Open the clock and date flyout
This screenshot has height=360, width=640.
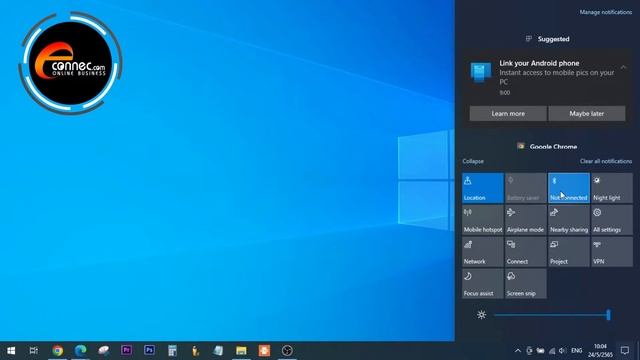point(600,351)
